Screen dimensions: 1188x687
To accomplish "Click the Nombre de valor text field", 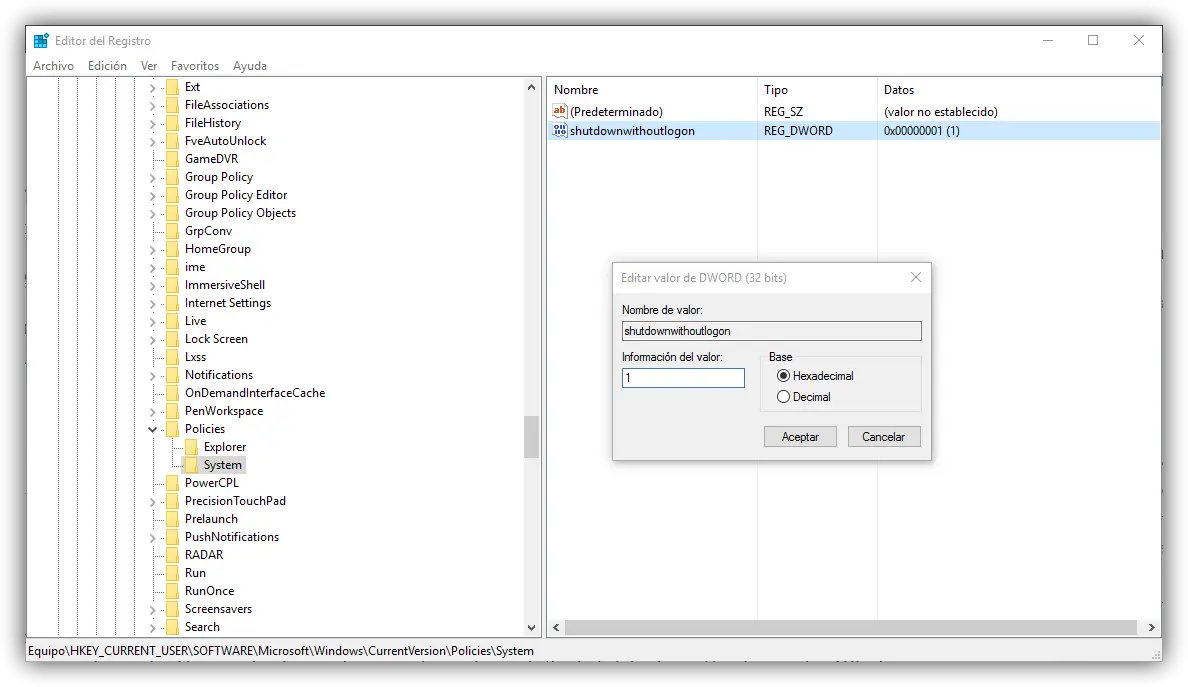I will coord(771,331).
